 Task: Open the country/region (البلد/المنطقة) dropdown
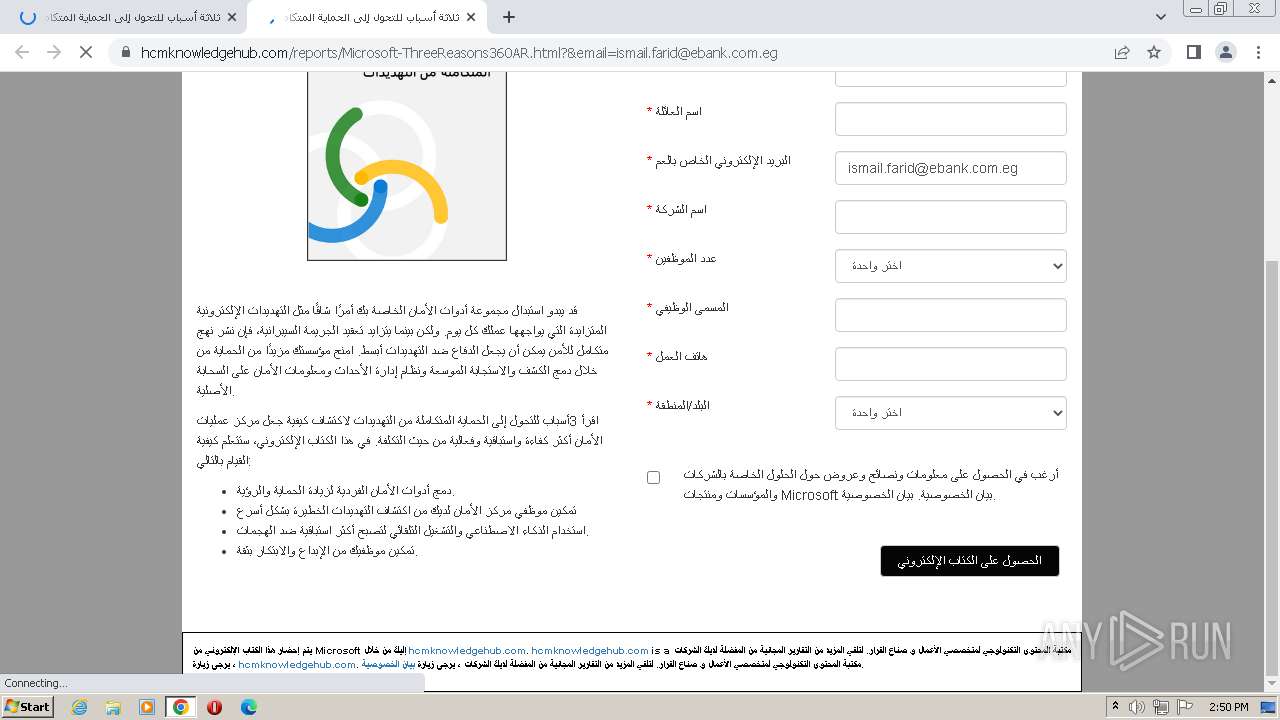pos(951,413)
